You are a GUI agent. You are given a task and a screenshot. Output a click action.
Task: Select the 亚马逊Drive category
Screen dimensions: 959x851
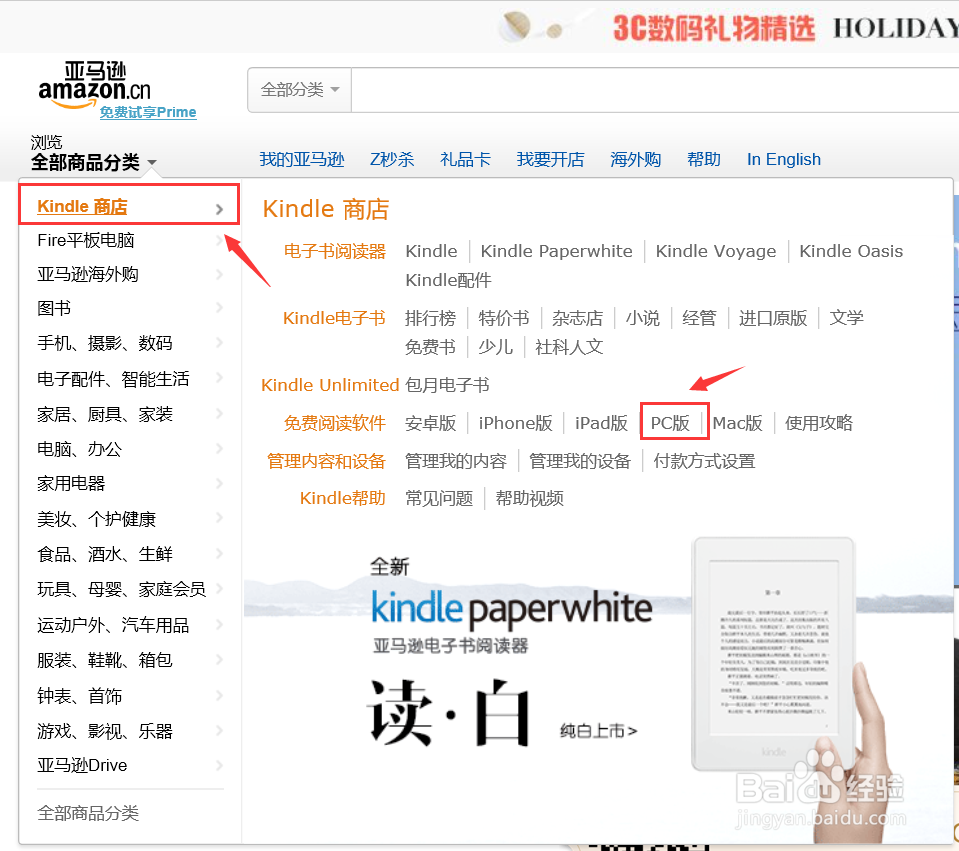[83, 765]
